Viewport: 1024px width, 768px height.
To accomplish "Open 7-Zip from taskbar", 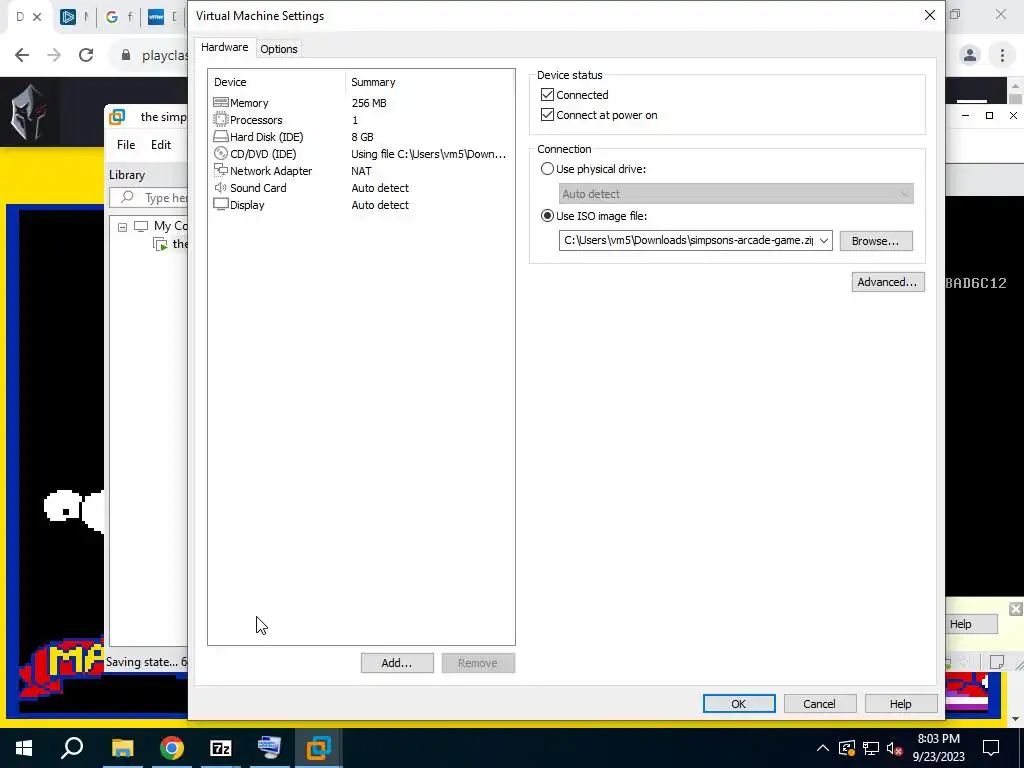I will [x=221, y=748].
